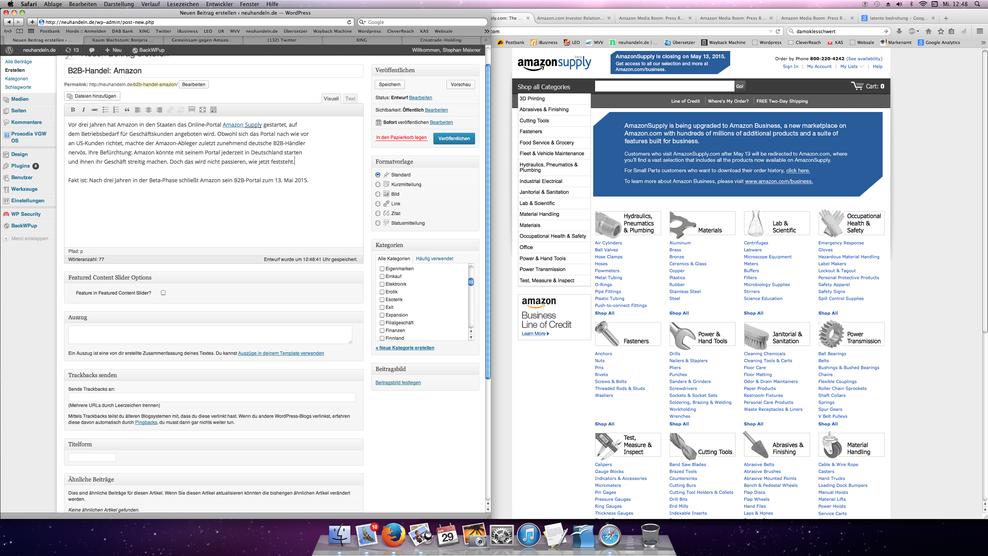Image resolution: width=988 pixels, height=556 pixels.
Task: Insert a blockquote in editor
Action: pyautogui.click(x=127, y=110)
